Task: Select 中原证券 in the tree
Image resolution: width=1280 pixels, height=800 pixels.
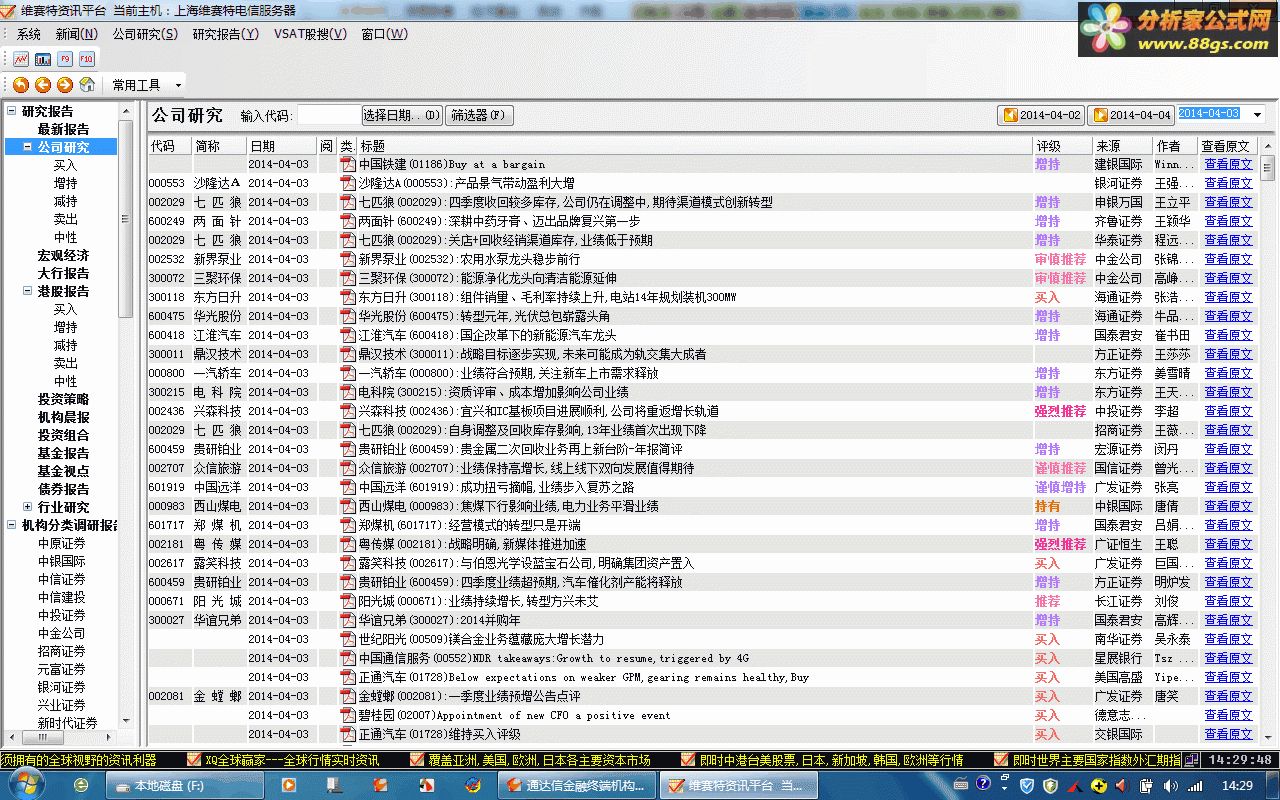Action: point(62,543)
